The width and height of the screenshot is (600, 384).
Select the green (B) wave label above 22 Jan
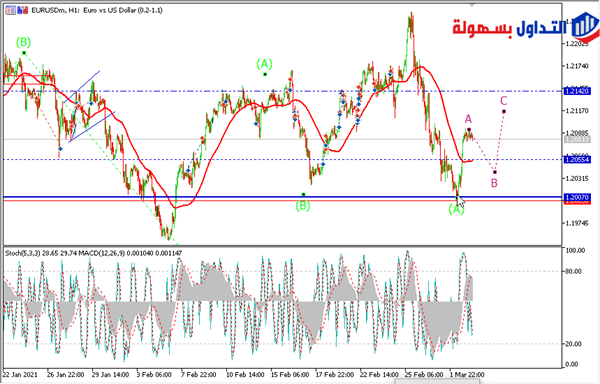click(x=23, y=42)
